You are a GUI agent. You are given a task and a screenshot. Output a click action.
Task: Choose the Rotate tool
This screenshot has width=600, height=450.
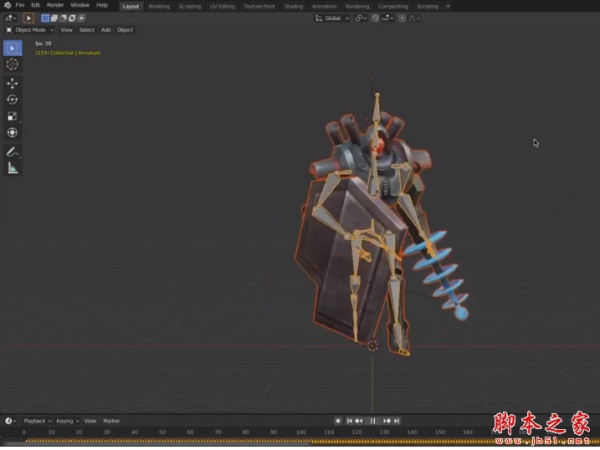[x=12, y=99]
